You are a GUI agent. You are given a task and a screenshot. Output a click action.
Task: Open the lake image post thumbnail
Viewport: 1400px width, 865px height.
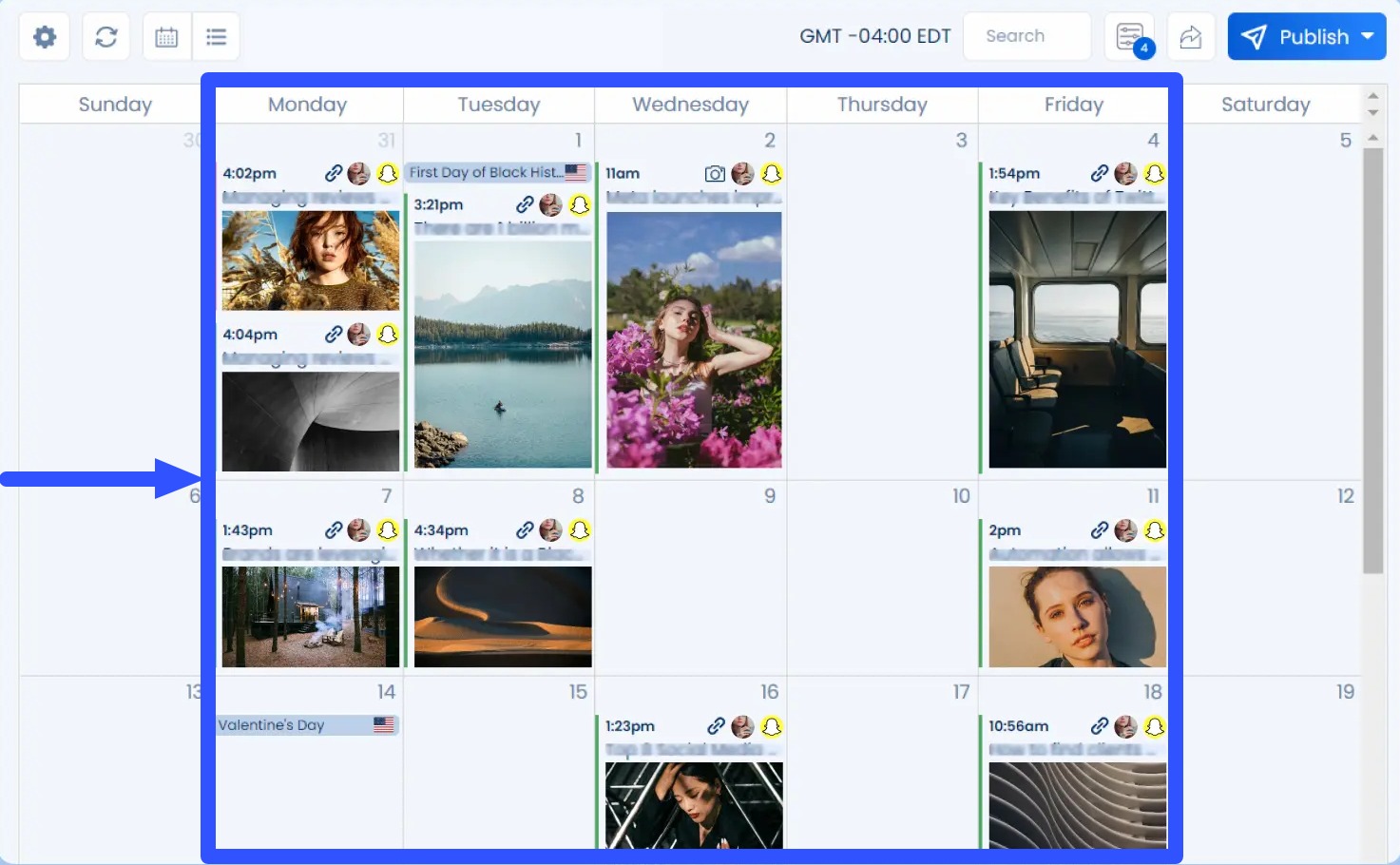tap(503, 354)
